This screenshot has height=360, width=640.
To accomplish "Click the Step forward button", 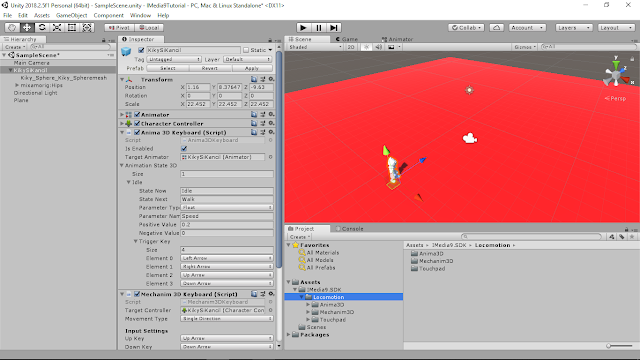I will (334, 28).
